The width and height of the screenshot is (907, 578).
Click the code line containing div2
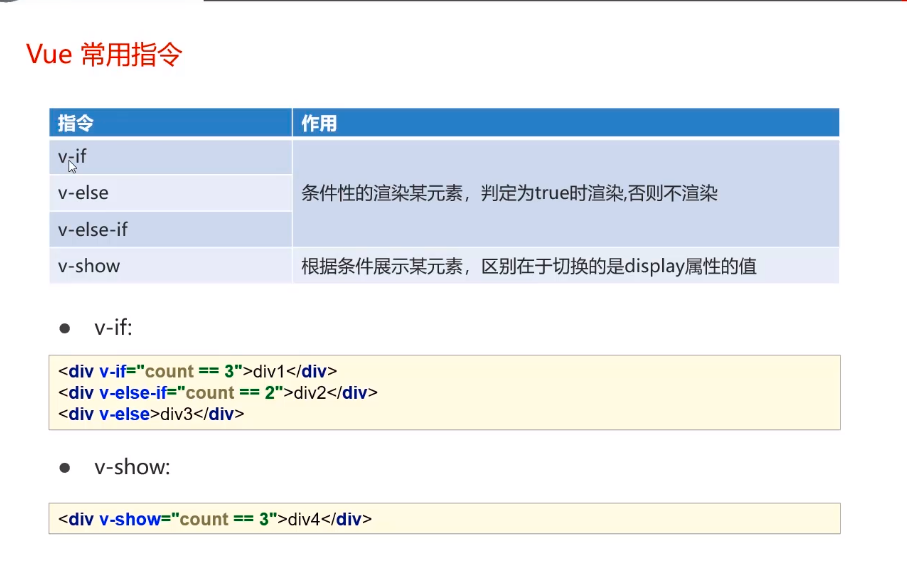click(x=217, y=393)
